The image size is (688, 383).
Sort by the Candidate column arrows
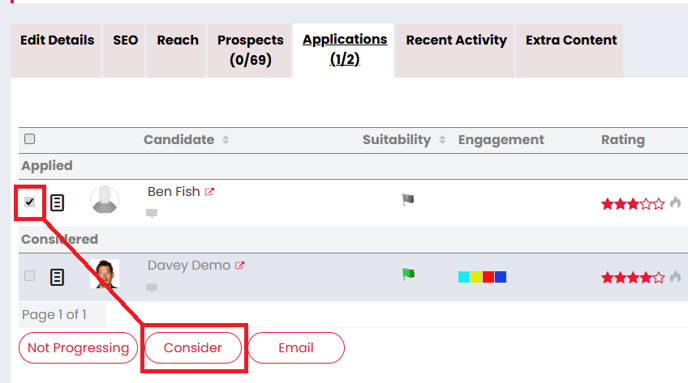pyautogui.click(x=226, y=140)
